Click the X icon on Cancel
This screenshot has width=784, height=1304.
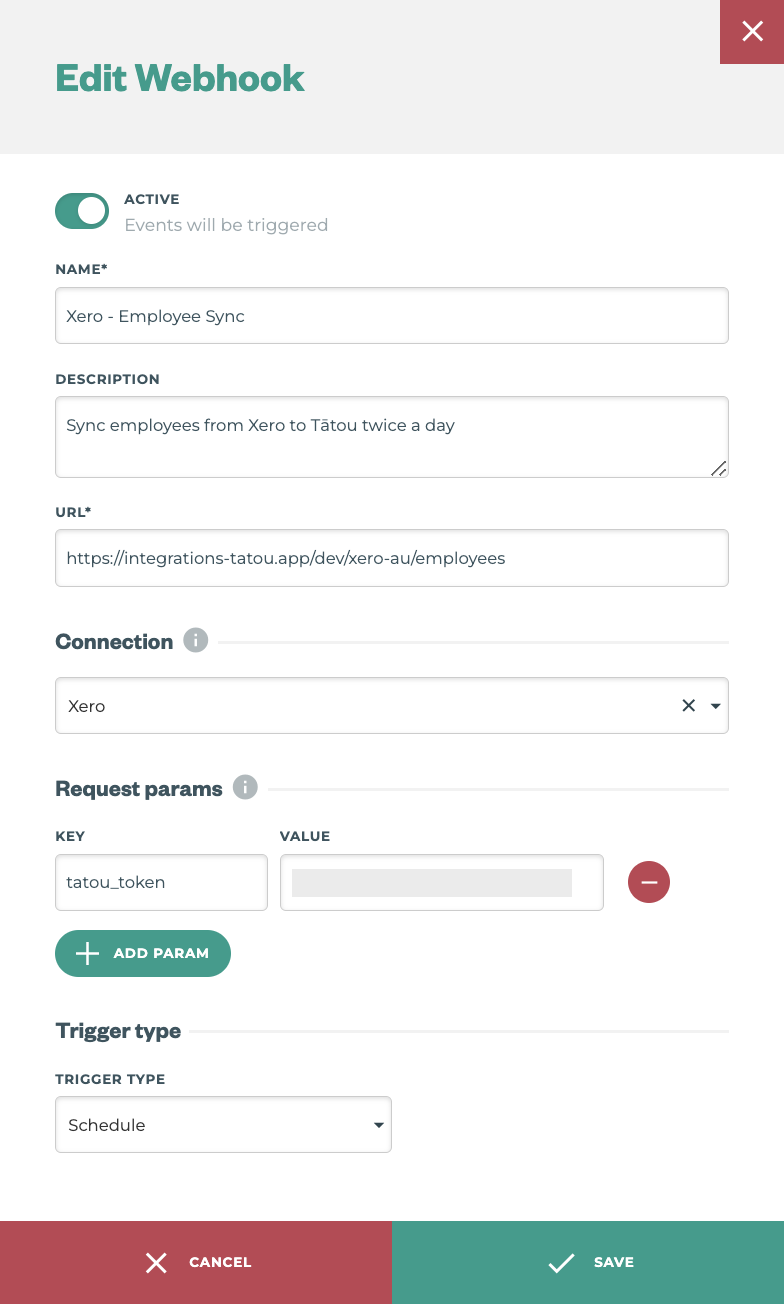156,1262
